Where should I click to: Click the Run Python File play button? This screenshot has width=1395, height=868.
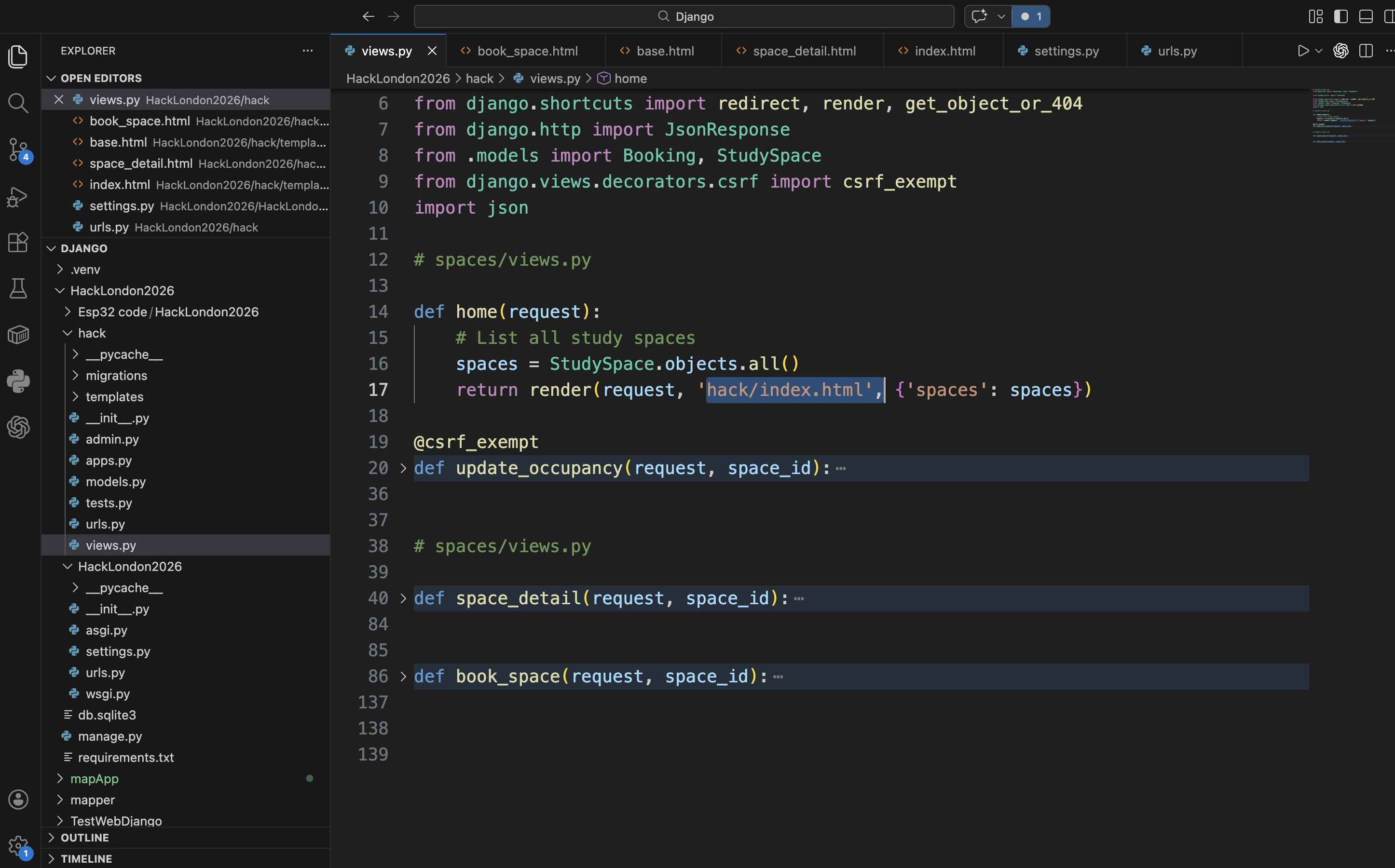(x=1303, y=51)
